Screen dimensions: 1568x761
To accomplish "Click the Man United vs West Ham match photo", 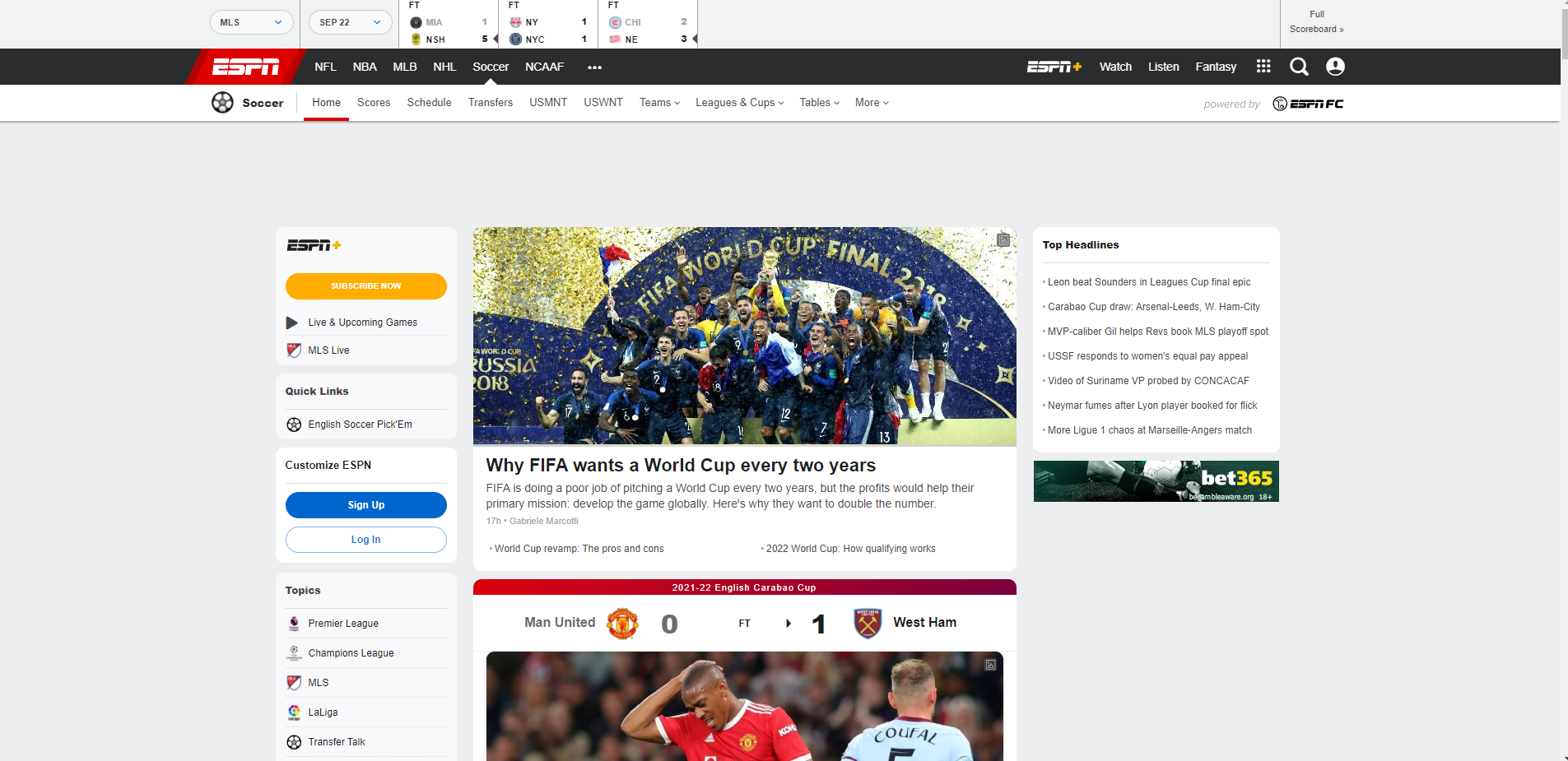I will tap(745, 707).
